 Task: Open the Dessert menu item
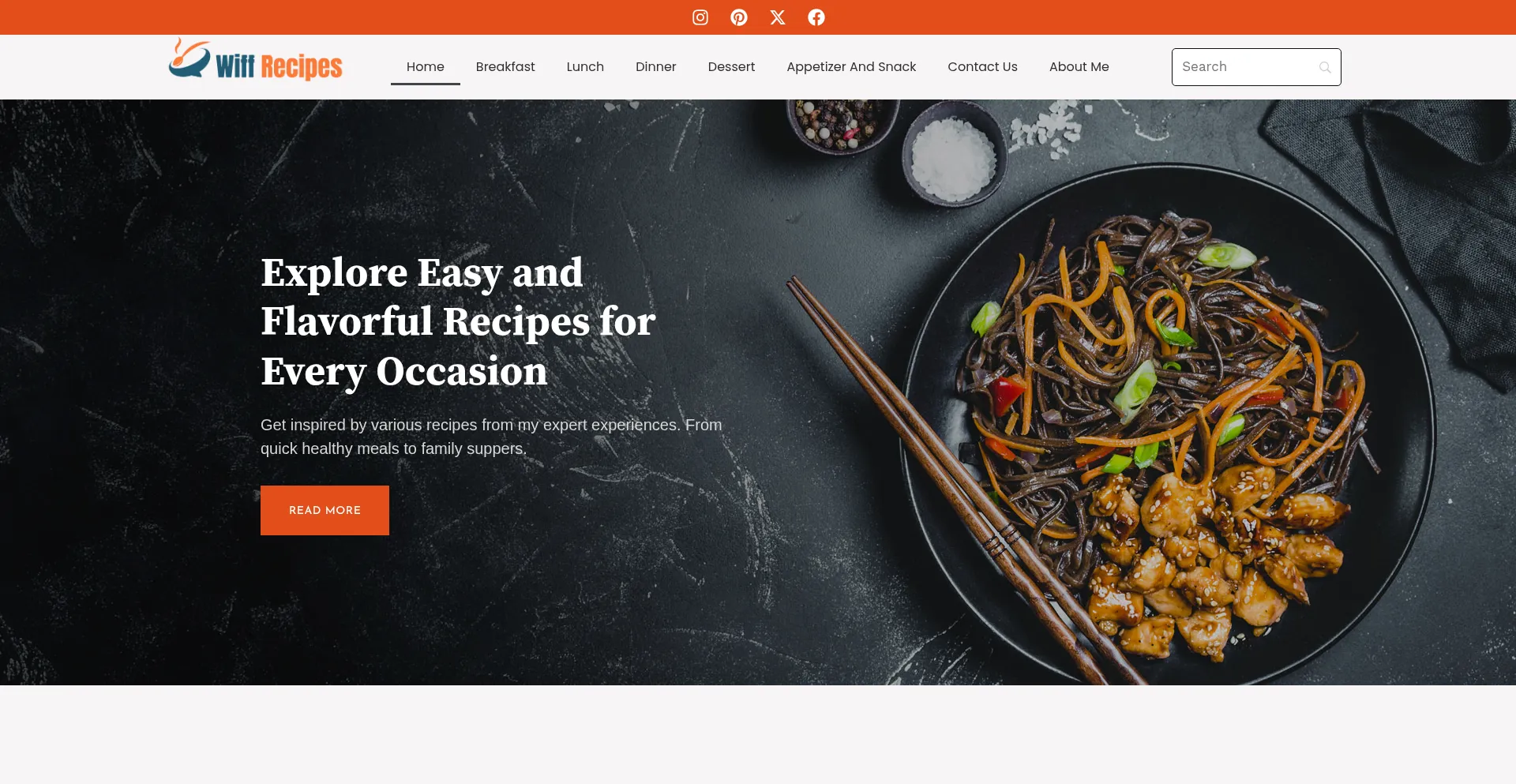(x=731, y=67)
